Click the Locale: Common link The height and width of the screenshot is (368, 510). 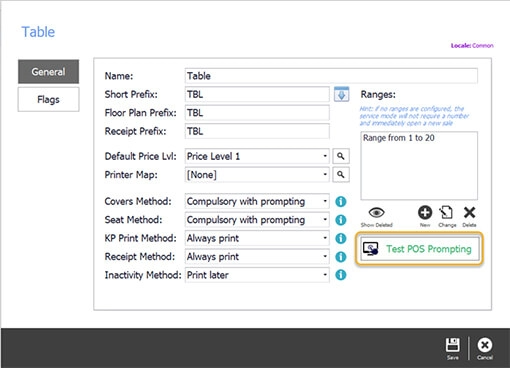pos(472,46)
